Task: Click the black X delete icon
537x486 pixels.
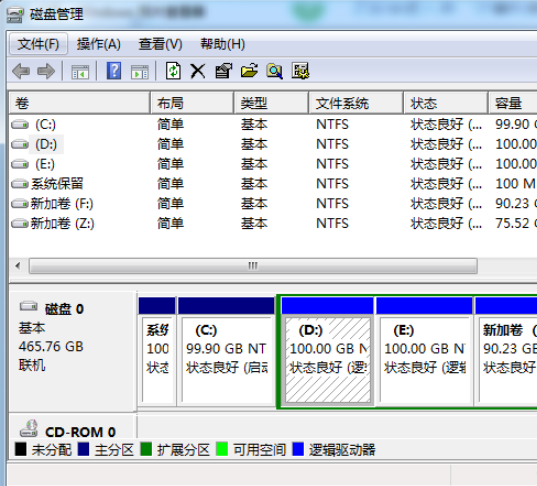Action: pos(198,71)
